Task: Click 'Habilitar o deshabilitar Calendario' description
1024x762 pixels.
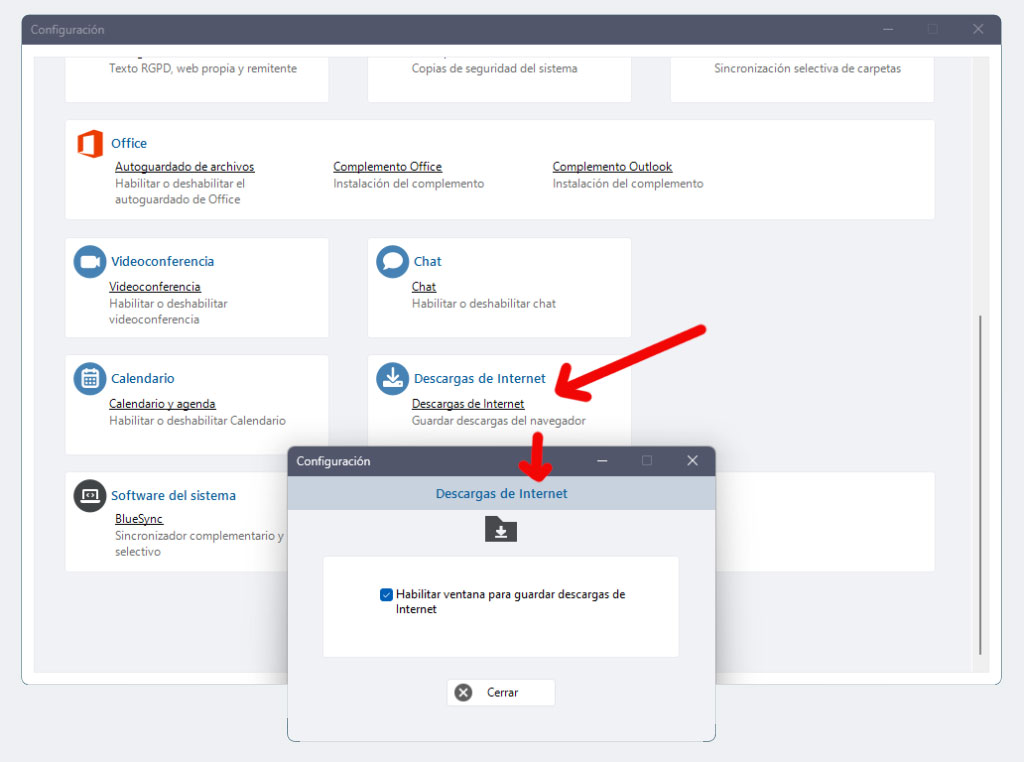Action: pyautogui.click(x=197, y=421)
